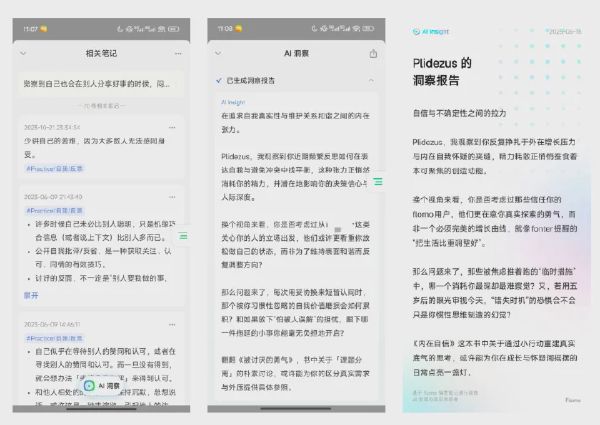Select paragraph starting 换个视角来看 in report image
The image size is (600, 425).
click(x=495, y=221)
